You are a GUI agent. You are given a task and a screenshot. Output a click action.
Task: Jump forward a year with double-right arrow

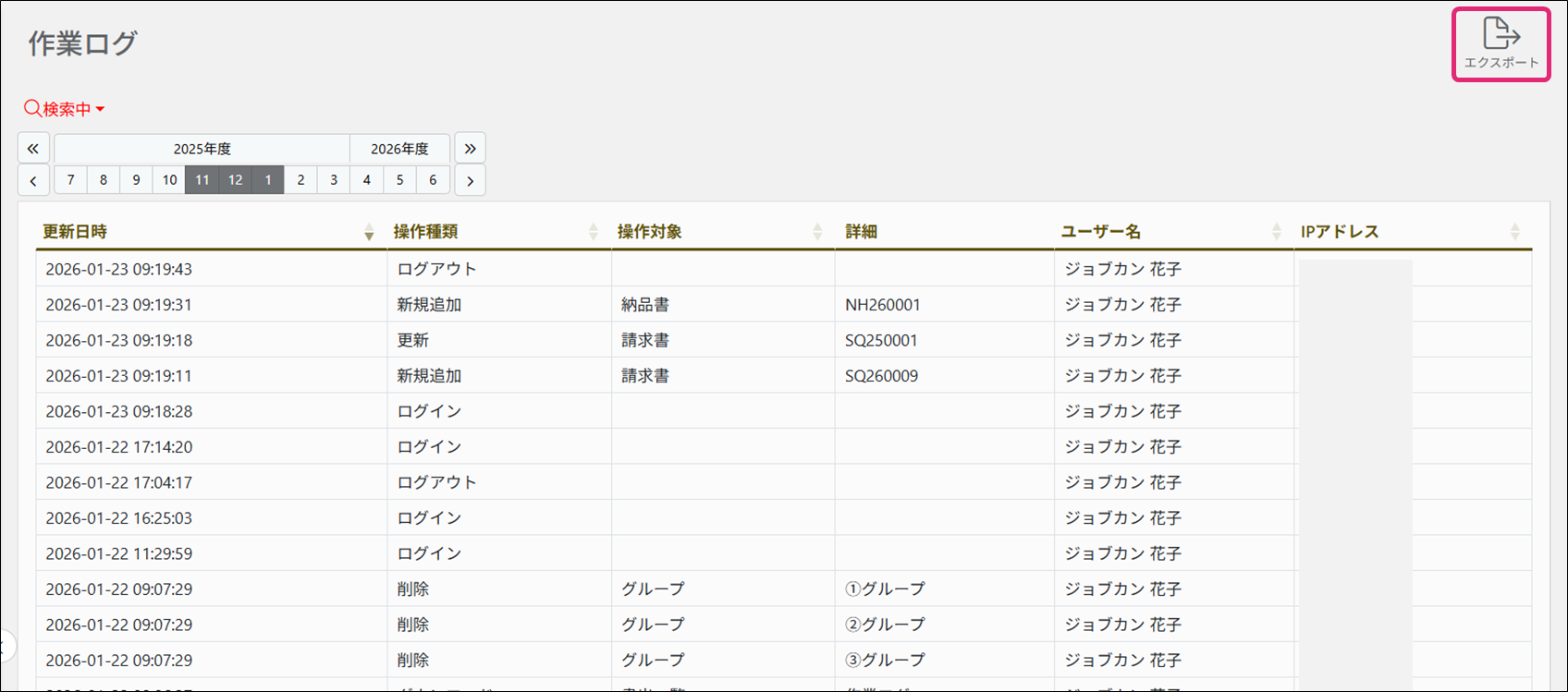pos(470,149)
